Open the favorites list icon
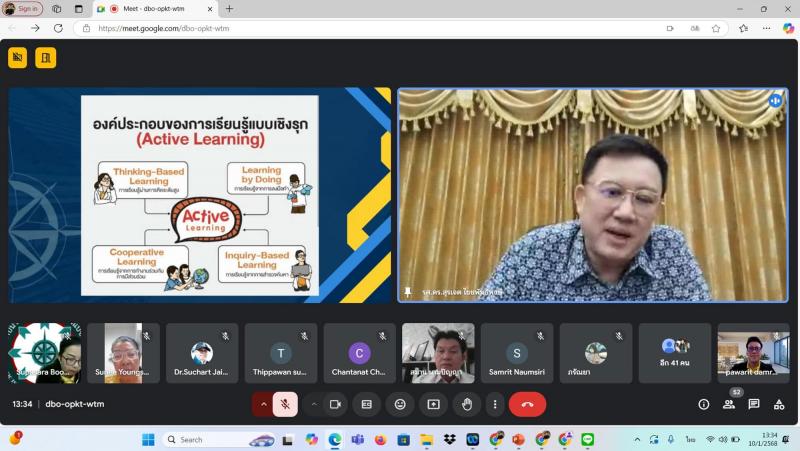The width and height of the screenshot is (800, 451). click(743, 29)
